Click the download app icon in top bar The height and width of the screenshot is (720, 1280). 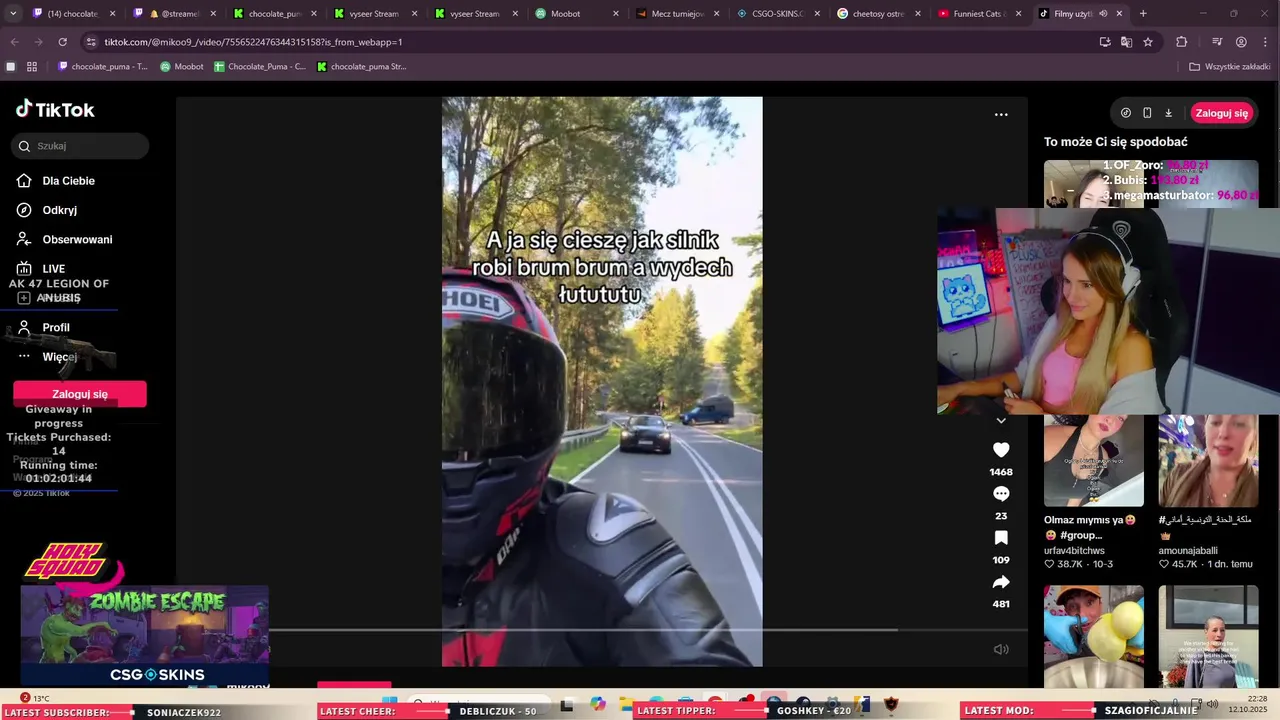click(1168, 113)
